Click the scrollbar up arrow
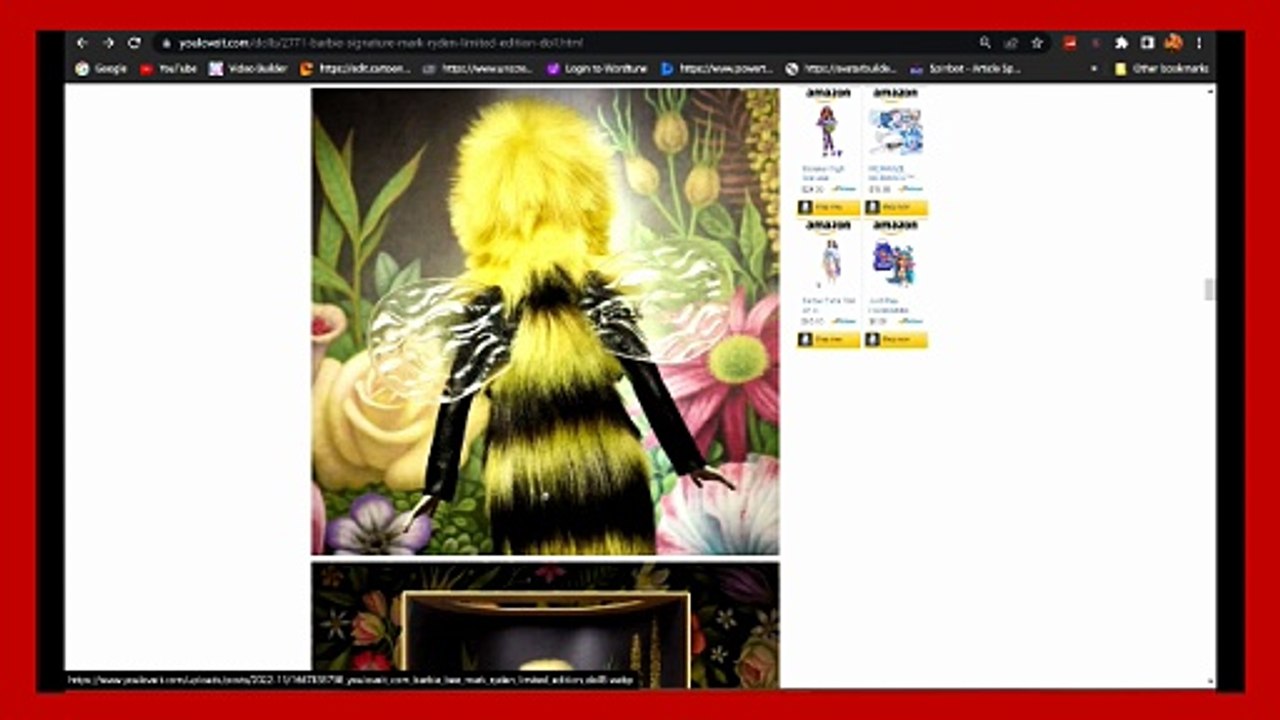Viewport: 1280px width, 720px height. [x=1209, y=92]
